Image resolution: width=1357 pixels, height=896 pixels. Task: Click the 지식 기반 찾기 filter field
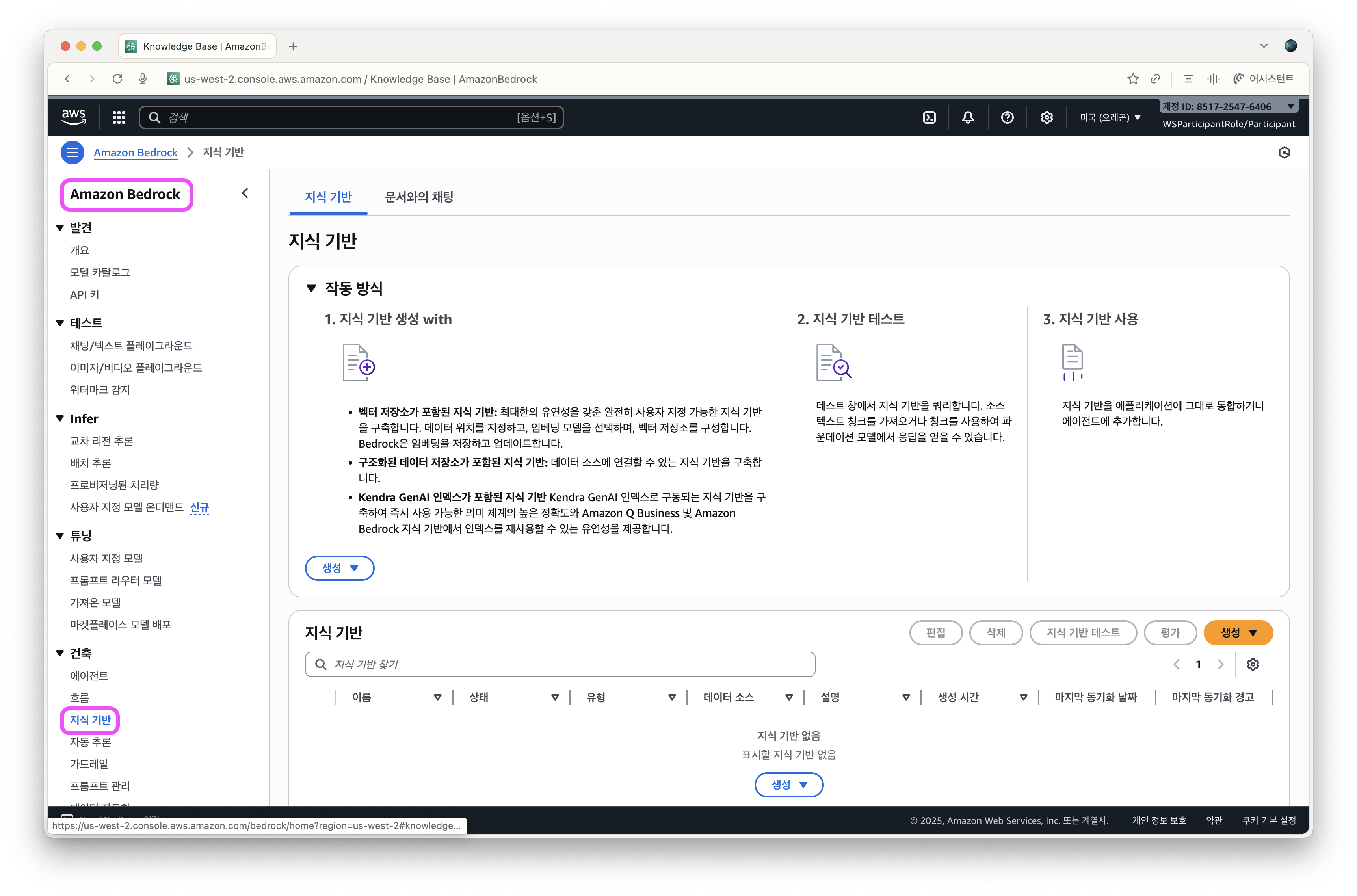(x=560, y=664)
